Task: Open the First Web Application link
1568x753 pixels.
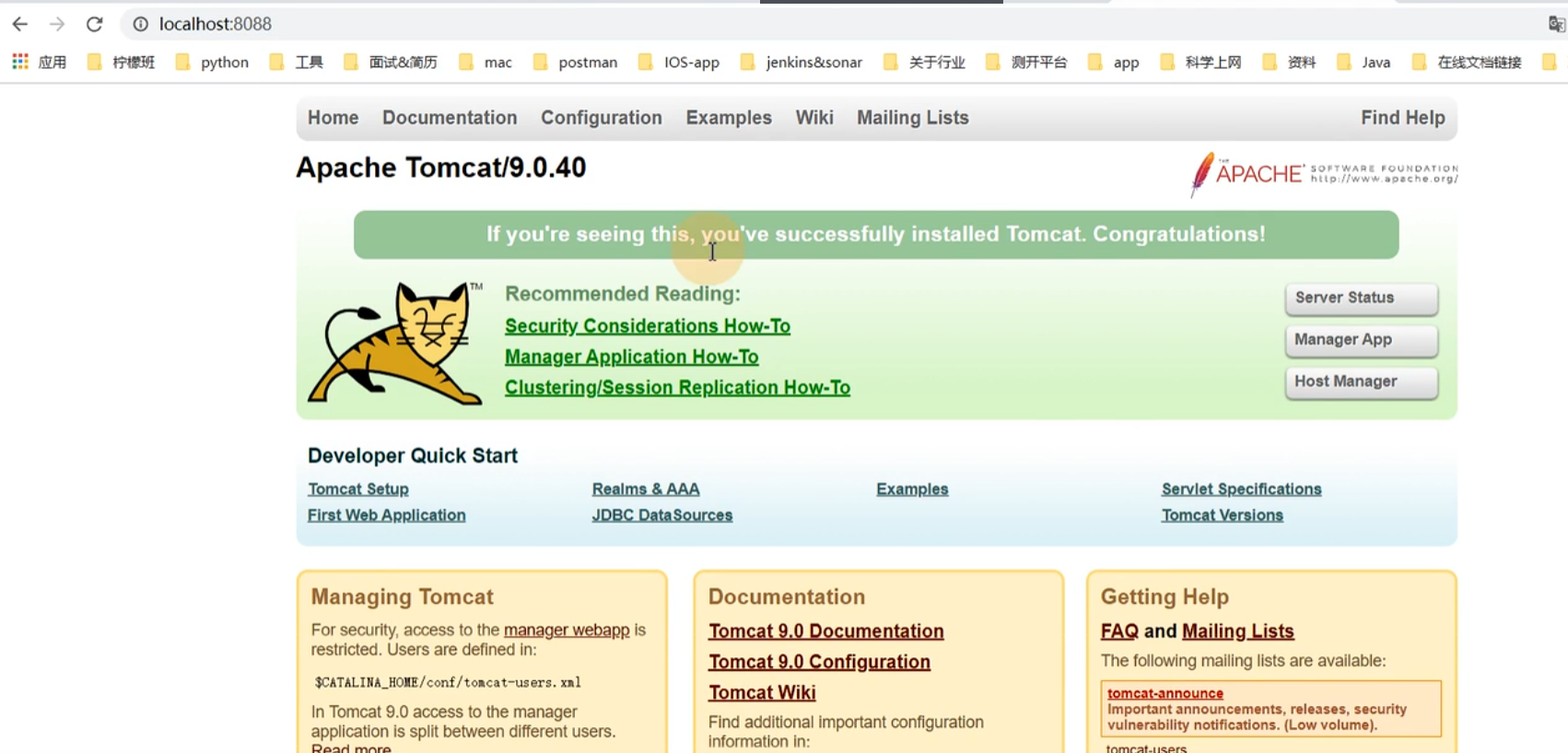Action: coord(387,515)
